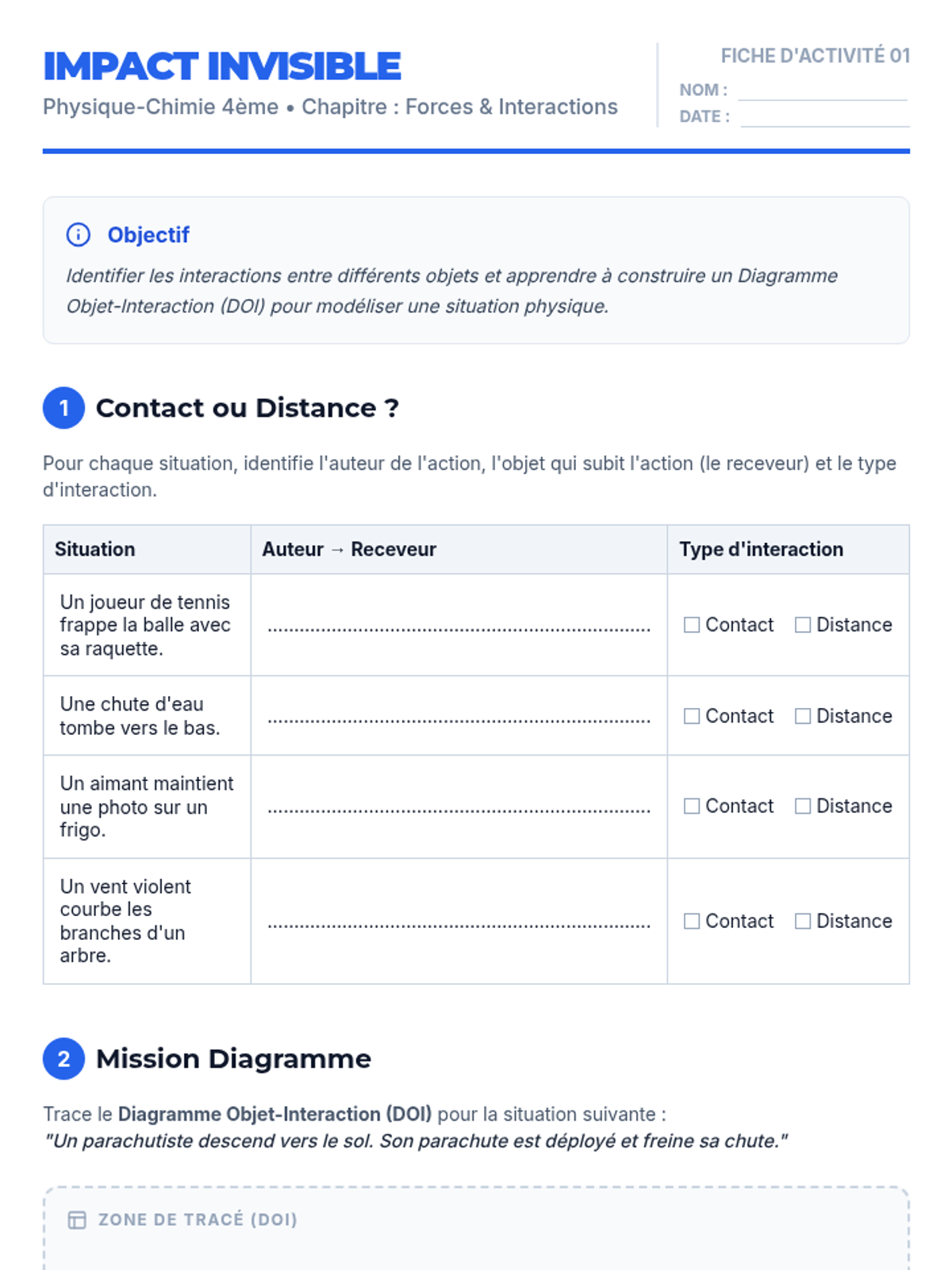Click the NOM blank line
This screenshot has height=1270, width=952.
(822, 92)
